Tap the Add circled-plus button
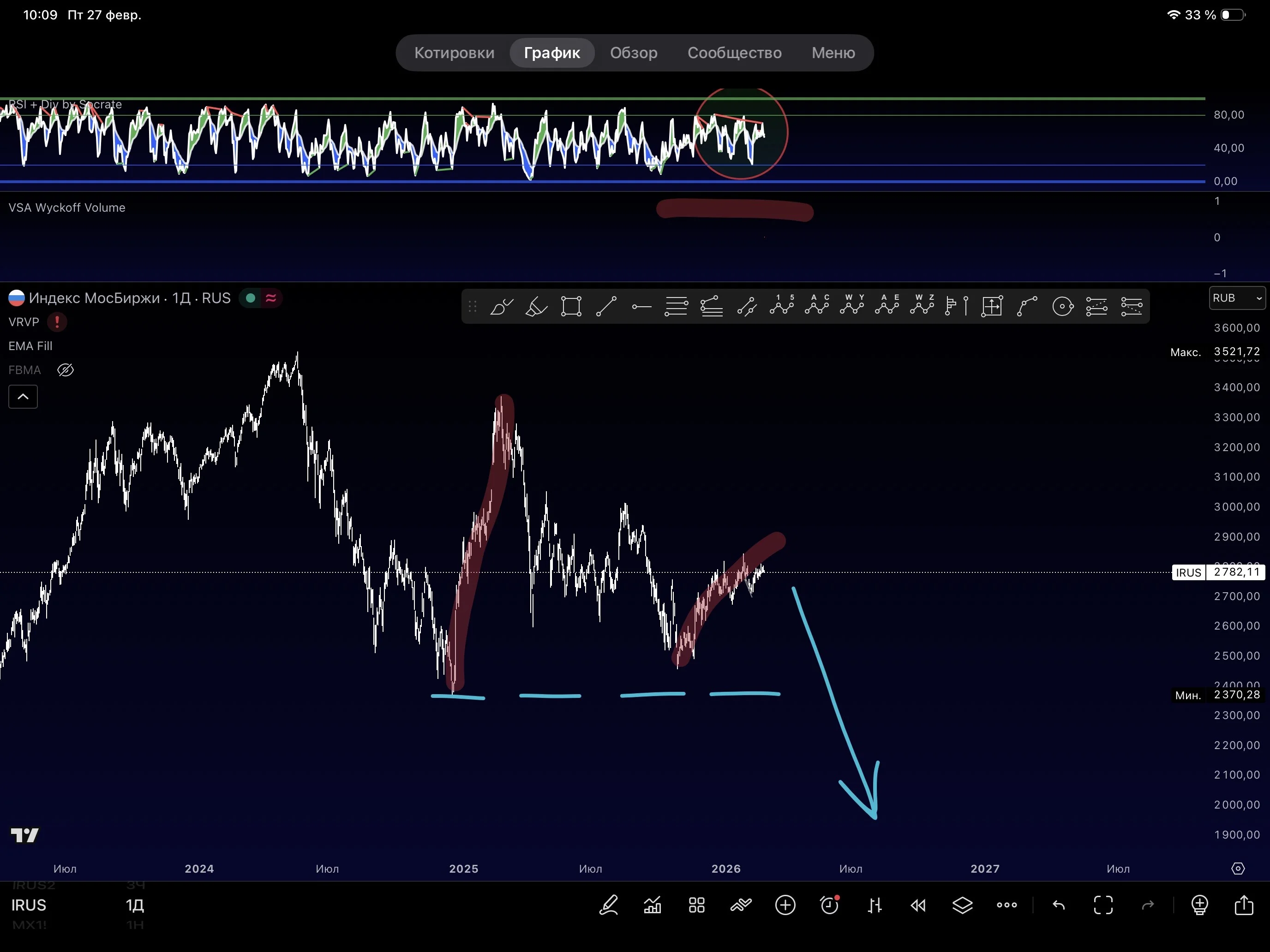1270x952 pixels. click(x=785, y=905)
